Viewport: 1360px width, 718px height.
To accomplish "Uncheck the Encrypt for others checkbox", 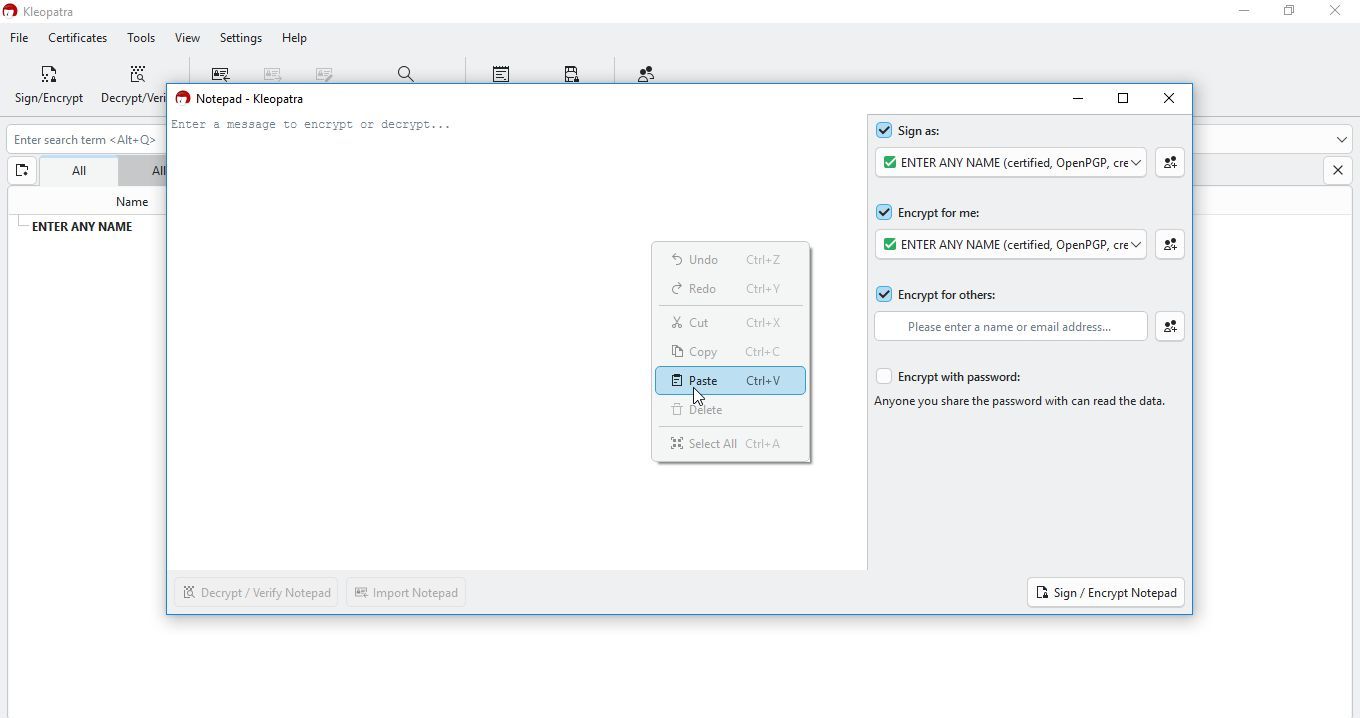I will (x=884, y=295).
